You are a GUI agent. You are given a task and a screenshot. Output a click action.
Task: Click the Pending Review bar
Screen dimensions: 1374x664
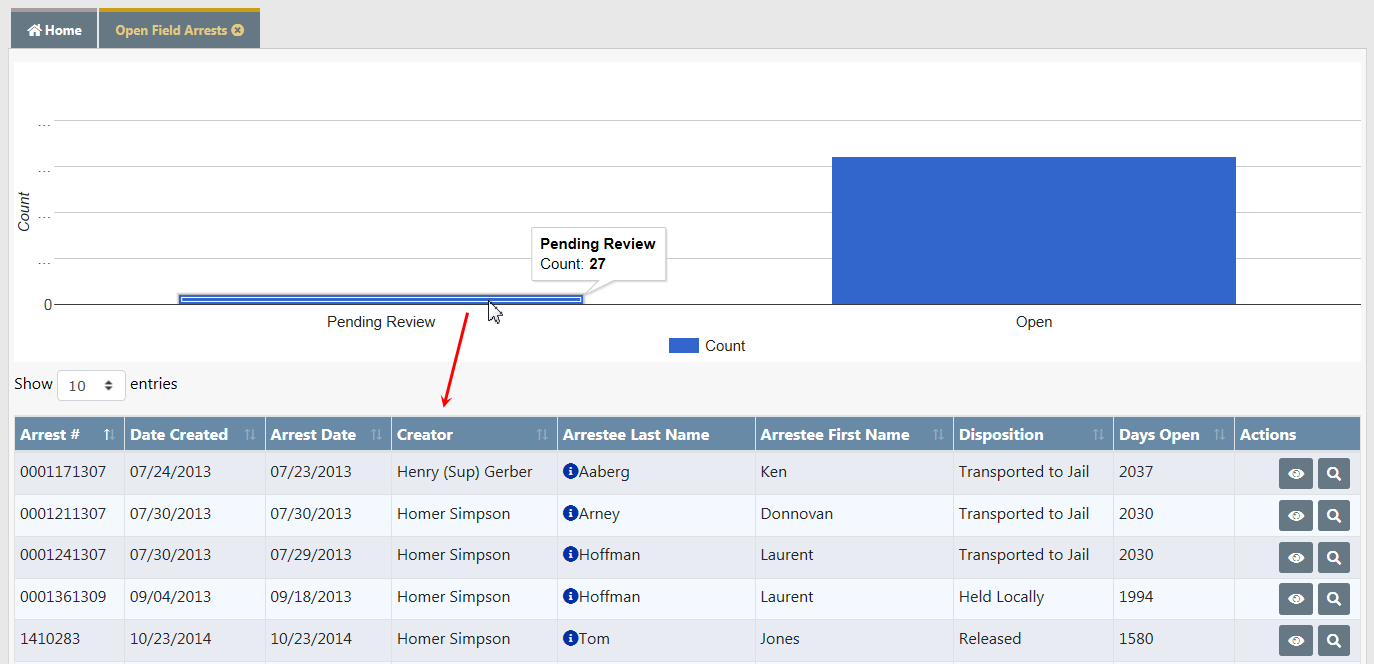[x=380, y=299]
